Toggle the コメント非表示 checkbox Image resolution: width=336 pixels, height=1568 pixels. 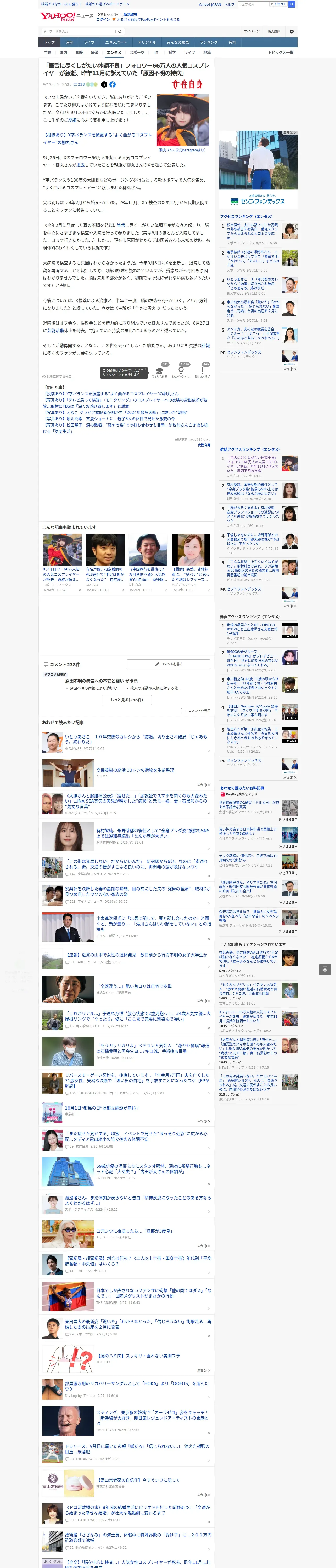click(x=183, y=710)
